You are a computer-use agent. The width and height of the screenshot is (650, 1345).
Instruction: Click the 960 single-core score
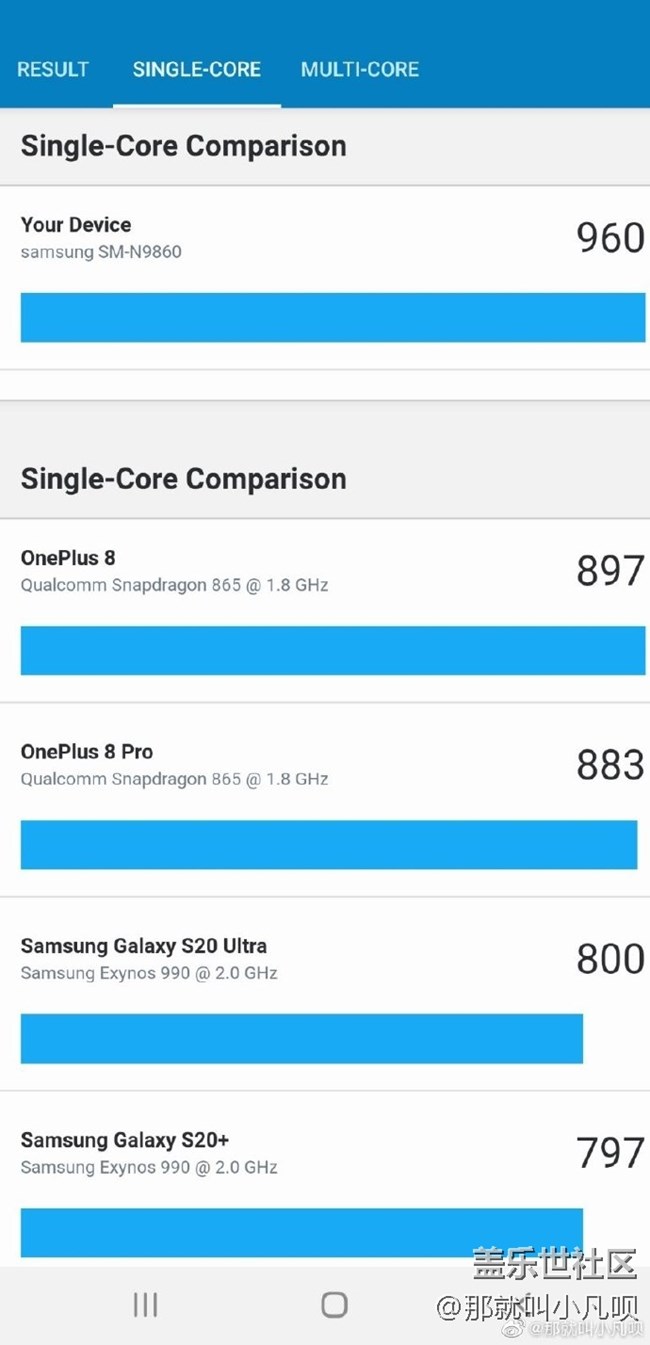coord(610,238)
